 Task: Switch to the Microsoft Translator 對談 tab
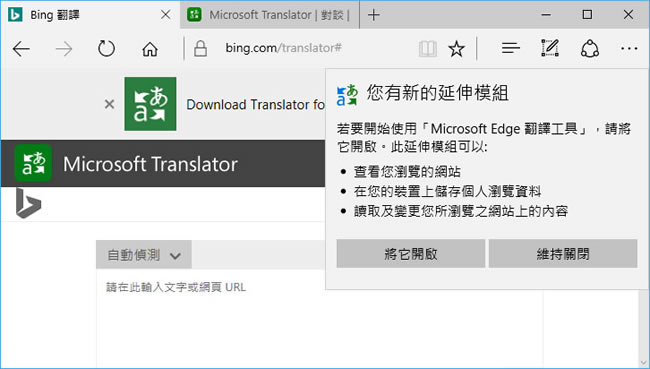pos(269,15)
